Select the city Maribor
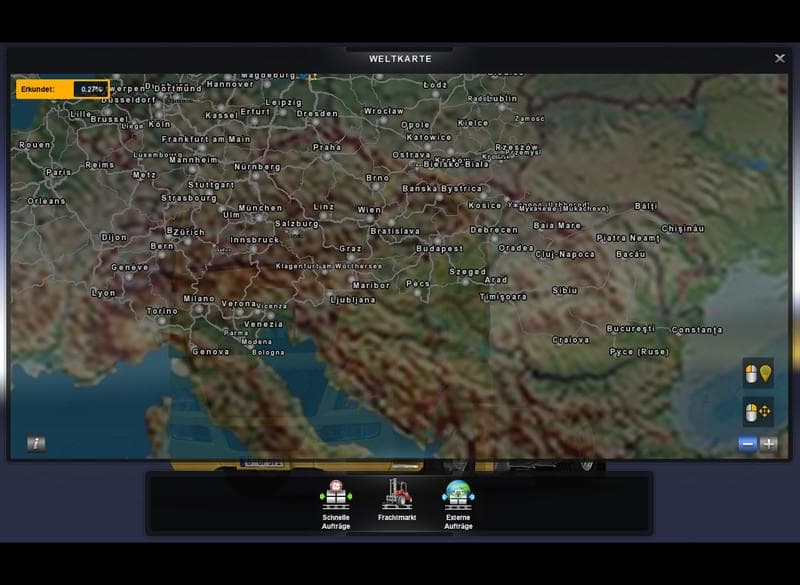800x585 pixels. 371,285
